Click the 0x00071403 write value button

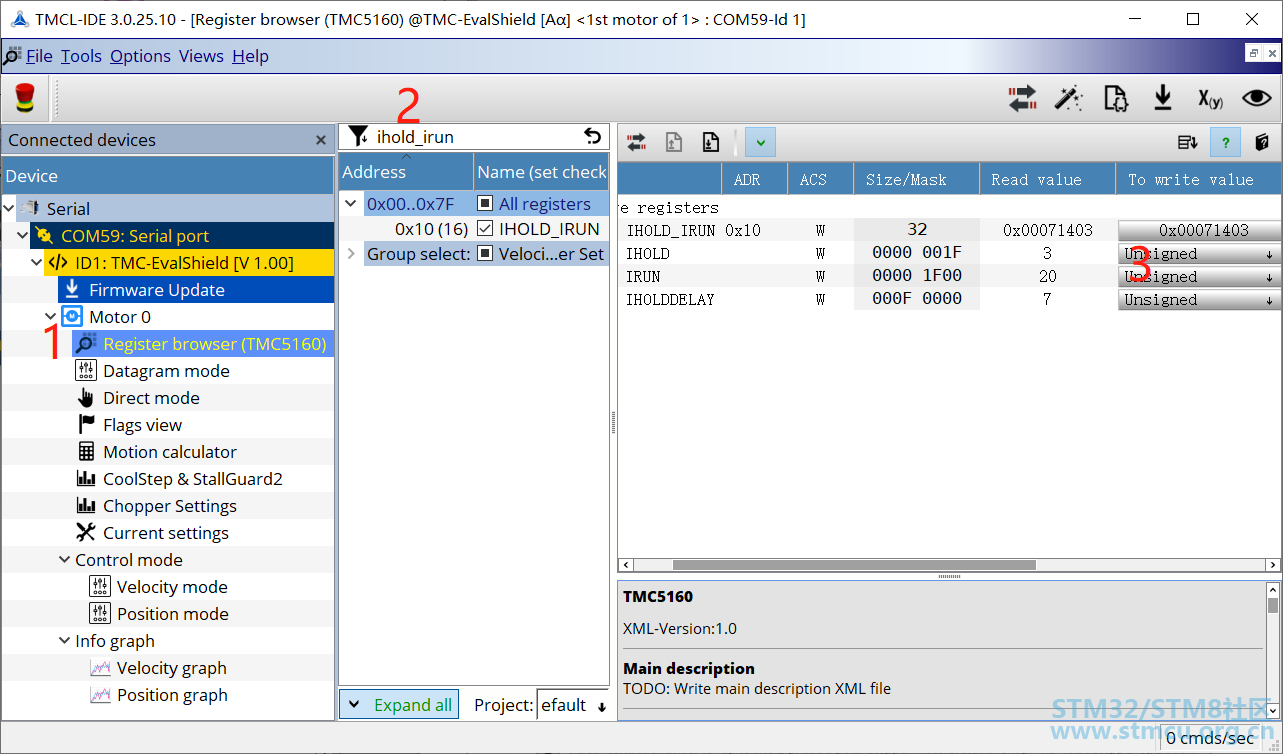pyautogui.click(x=1199, y=230)
